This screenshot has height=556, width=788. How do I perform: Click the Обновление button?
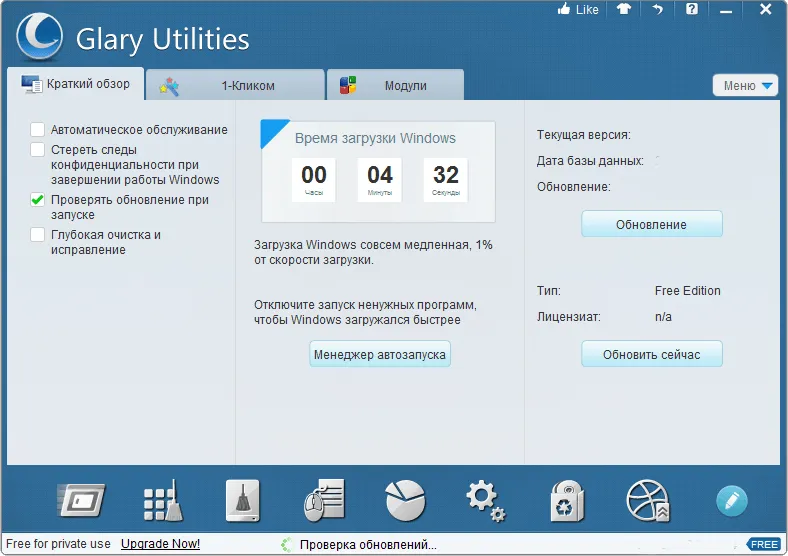[652, 224]
